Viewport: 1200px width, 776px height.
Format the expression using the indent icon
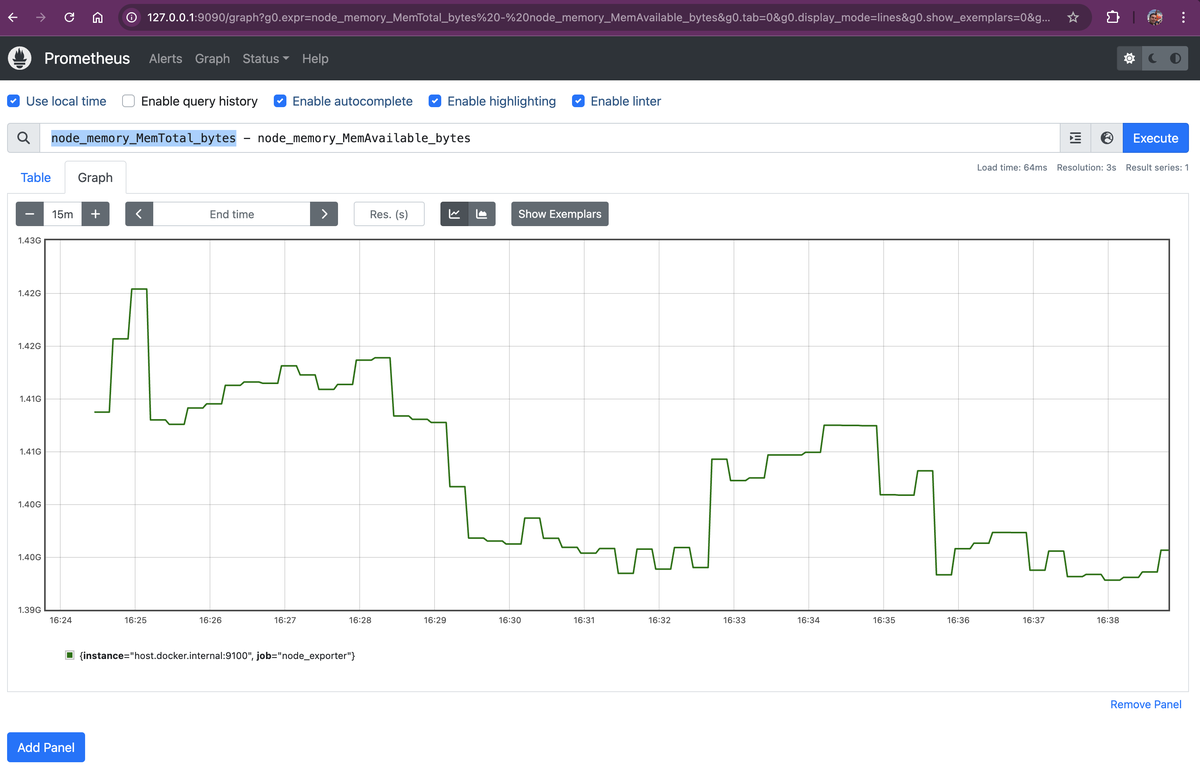tap(1075, 138)
